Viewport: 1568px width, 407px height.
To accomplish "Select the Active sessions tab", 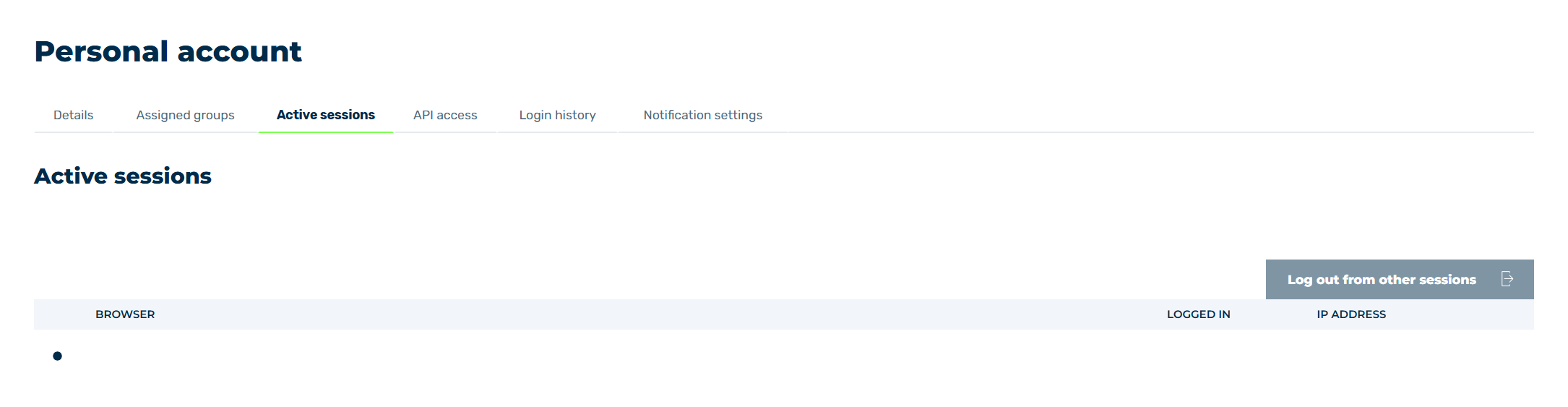I will point(326,115).
